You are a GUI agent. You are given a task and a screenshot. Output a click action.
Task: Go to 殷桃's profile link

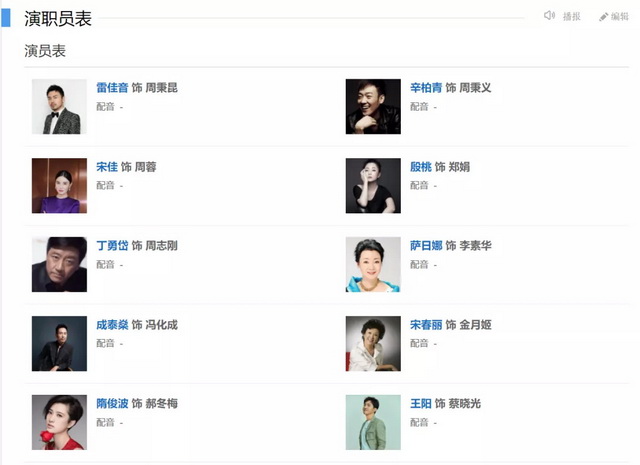[x=421, y=167]
